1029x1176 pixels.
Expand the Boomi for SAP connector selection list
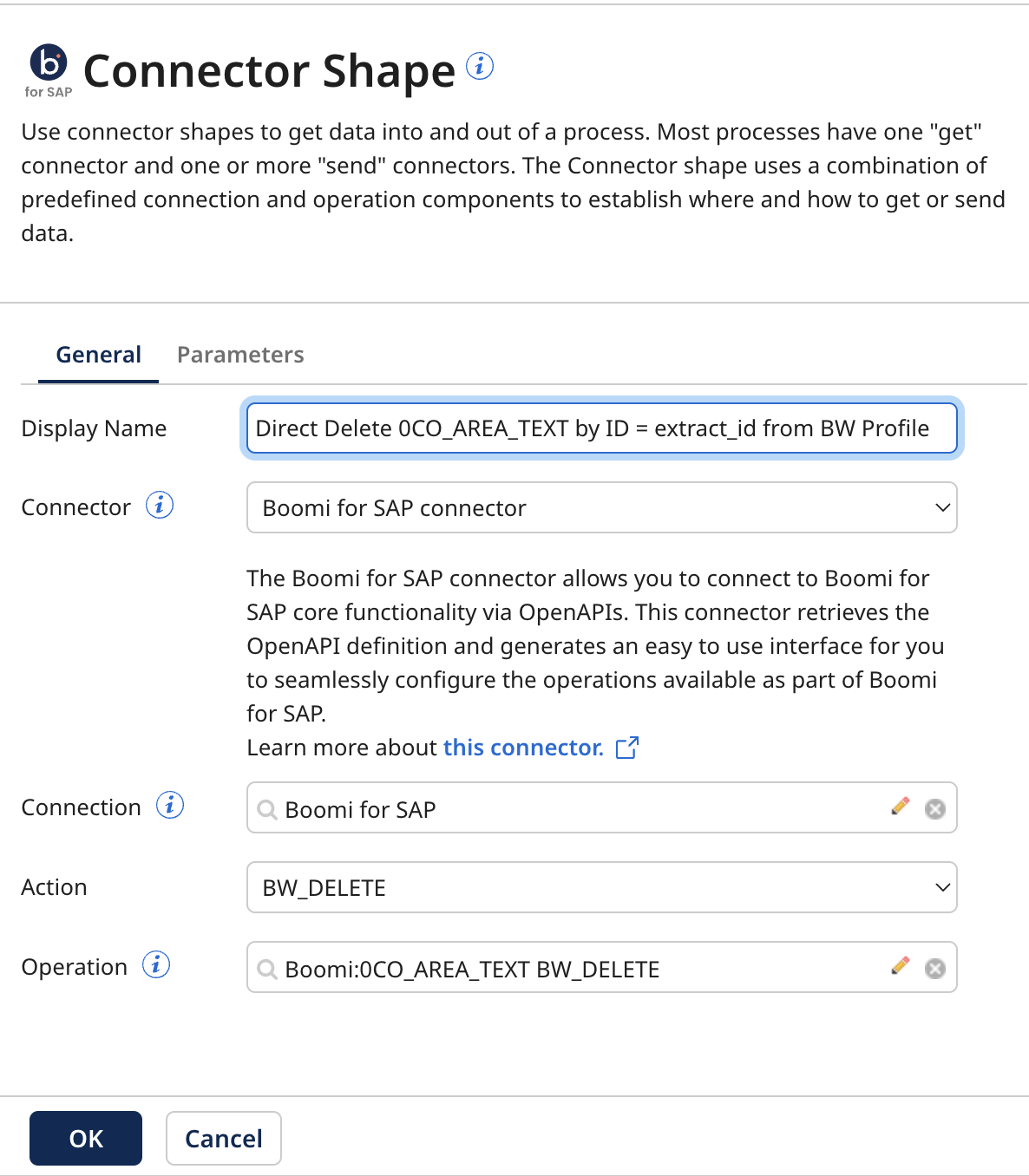coord(942,507)
